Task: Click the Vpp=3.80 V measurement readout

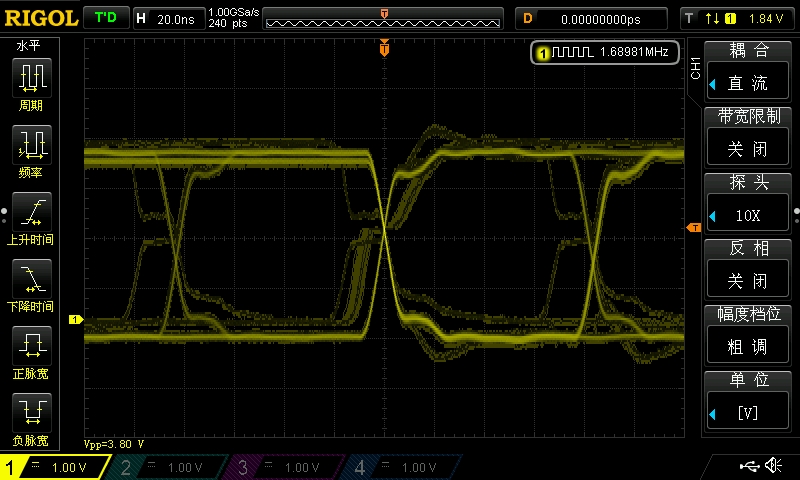Action: (114, 444)
